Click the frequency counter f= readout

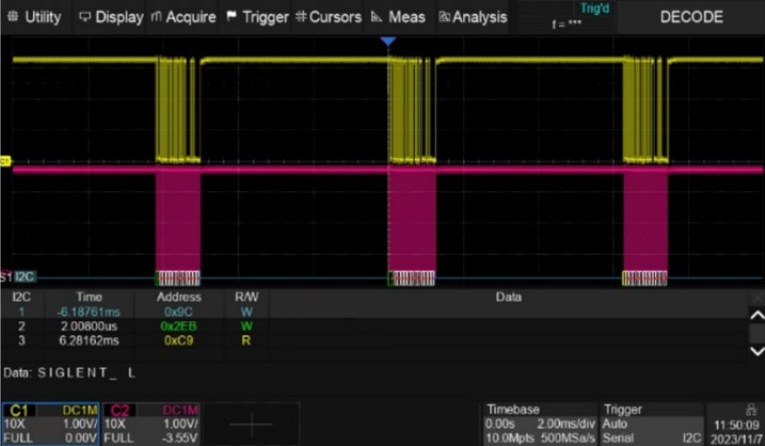click(567, 23)
